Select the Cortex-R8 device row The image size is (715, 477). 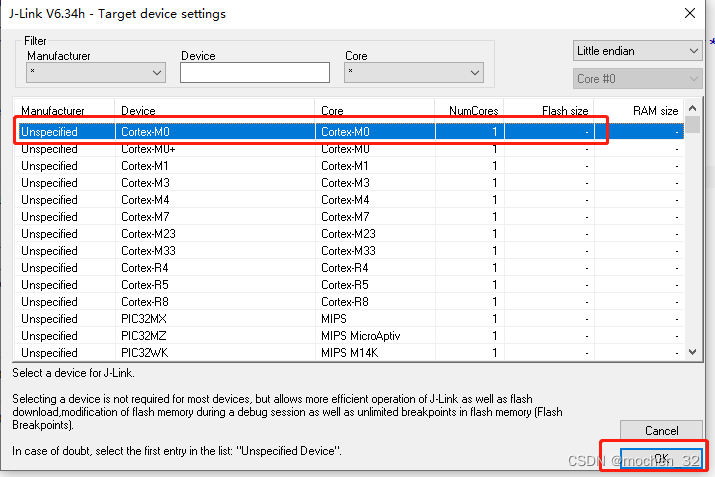(x=350, y=302)
